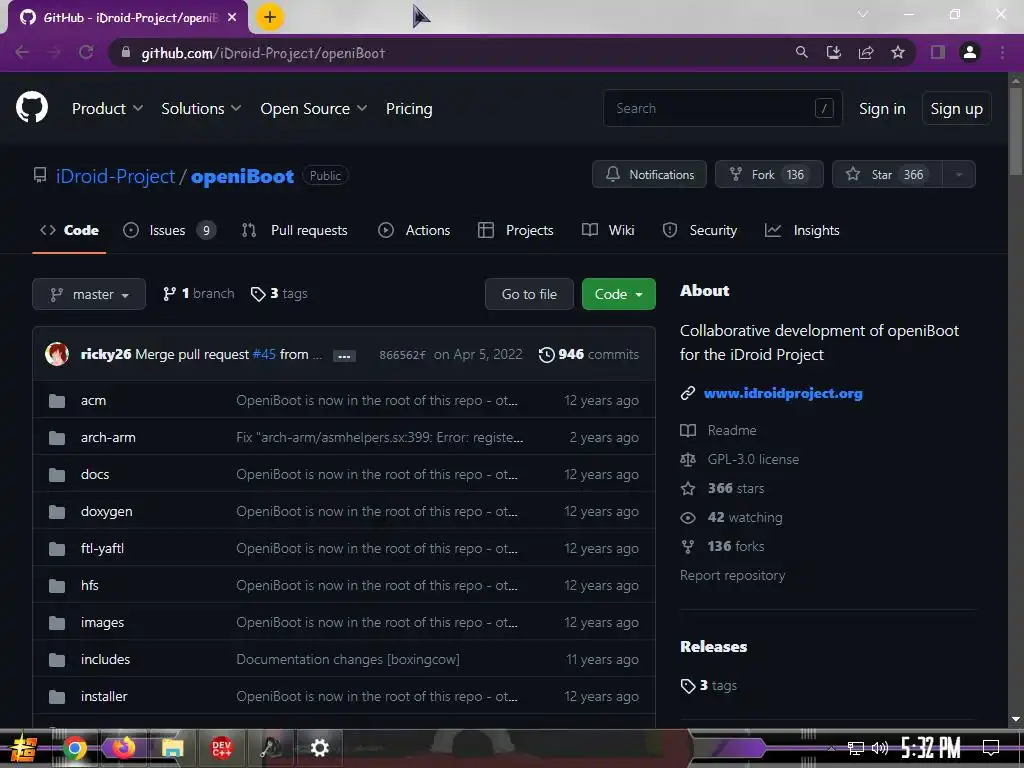Open the green Code dropdown
The height and width of the screenshot is (768, 1024).
click(618, 295)
